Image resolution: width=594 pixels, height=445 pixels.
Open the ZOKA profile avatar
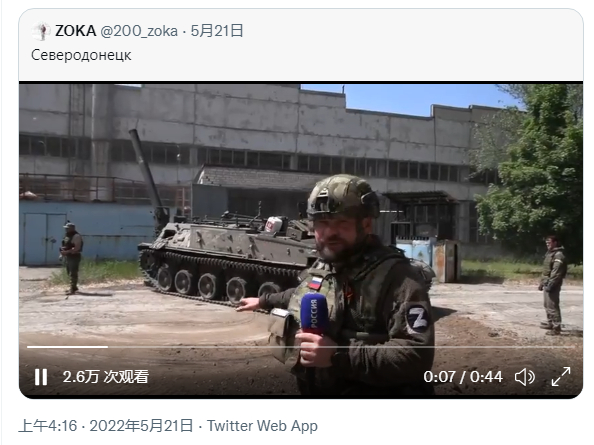click(x=41, y=31)
